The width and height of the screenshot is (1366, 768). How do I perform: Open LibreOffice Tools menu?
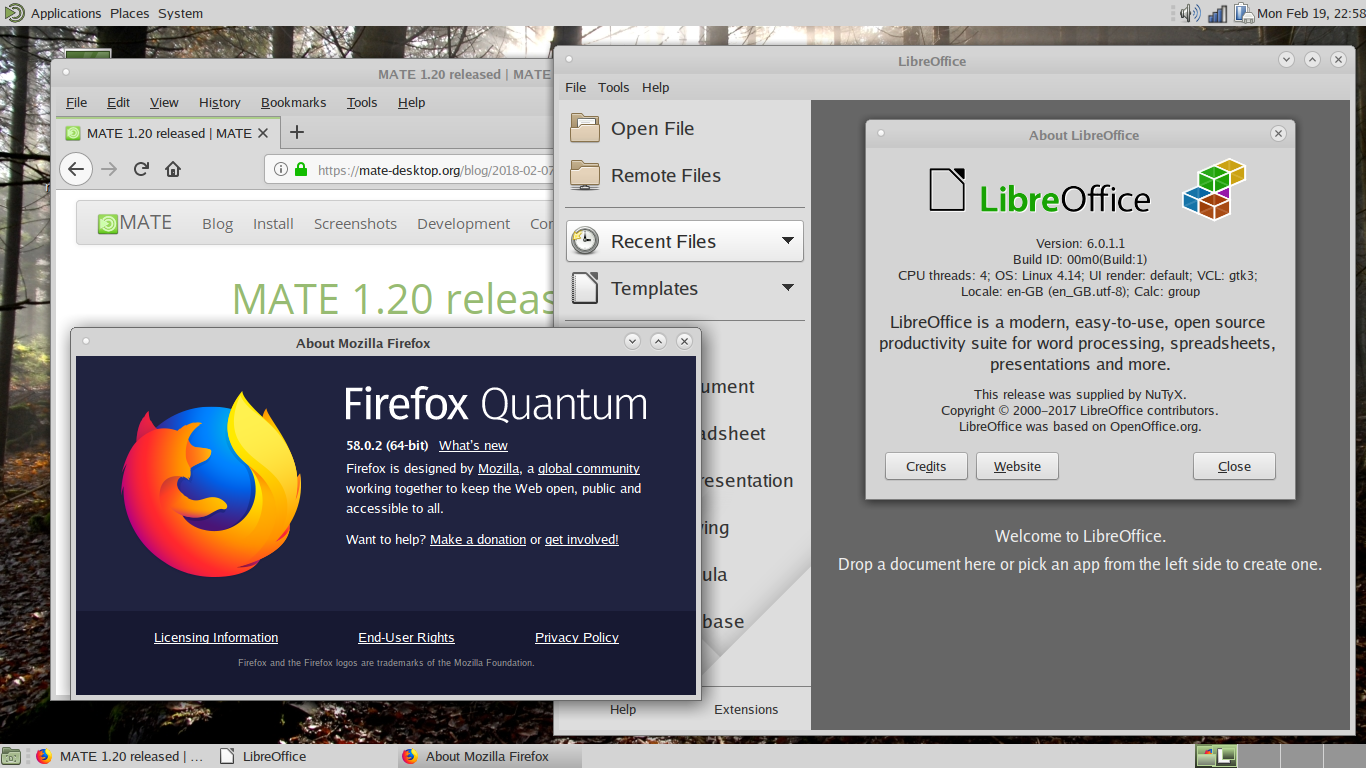[x=614, y=87]
